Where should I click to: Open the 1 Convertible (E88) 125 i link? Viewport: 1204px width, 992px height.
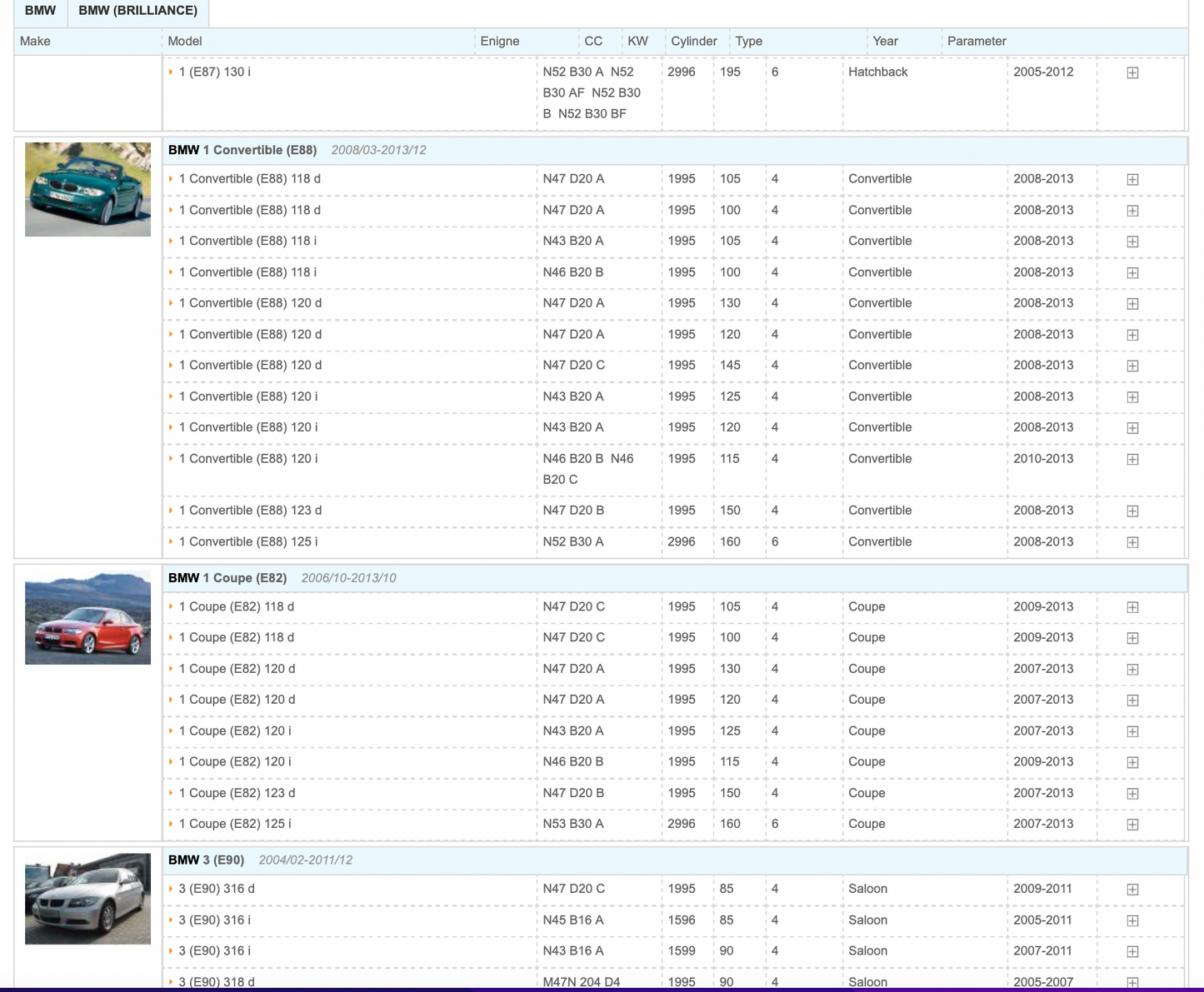(248, 541)
